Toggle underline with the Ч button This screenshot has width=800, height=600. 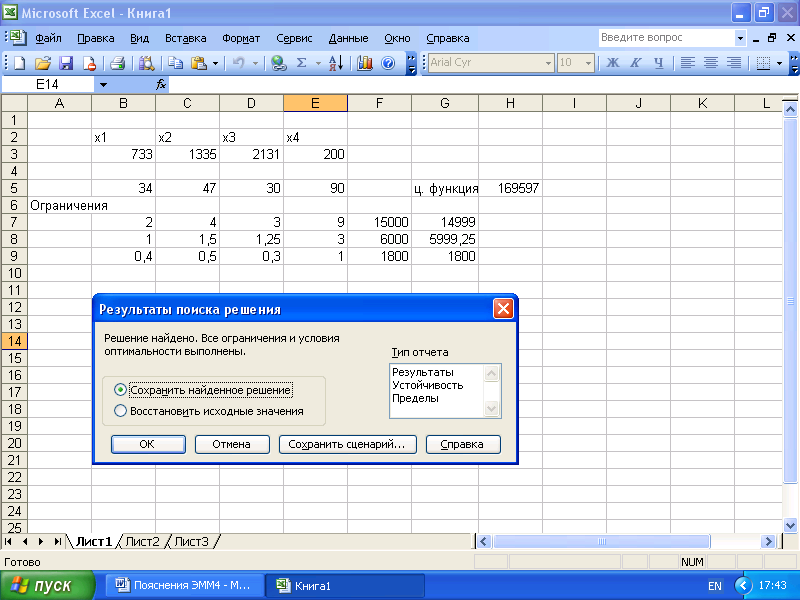(x=659, y=63)
